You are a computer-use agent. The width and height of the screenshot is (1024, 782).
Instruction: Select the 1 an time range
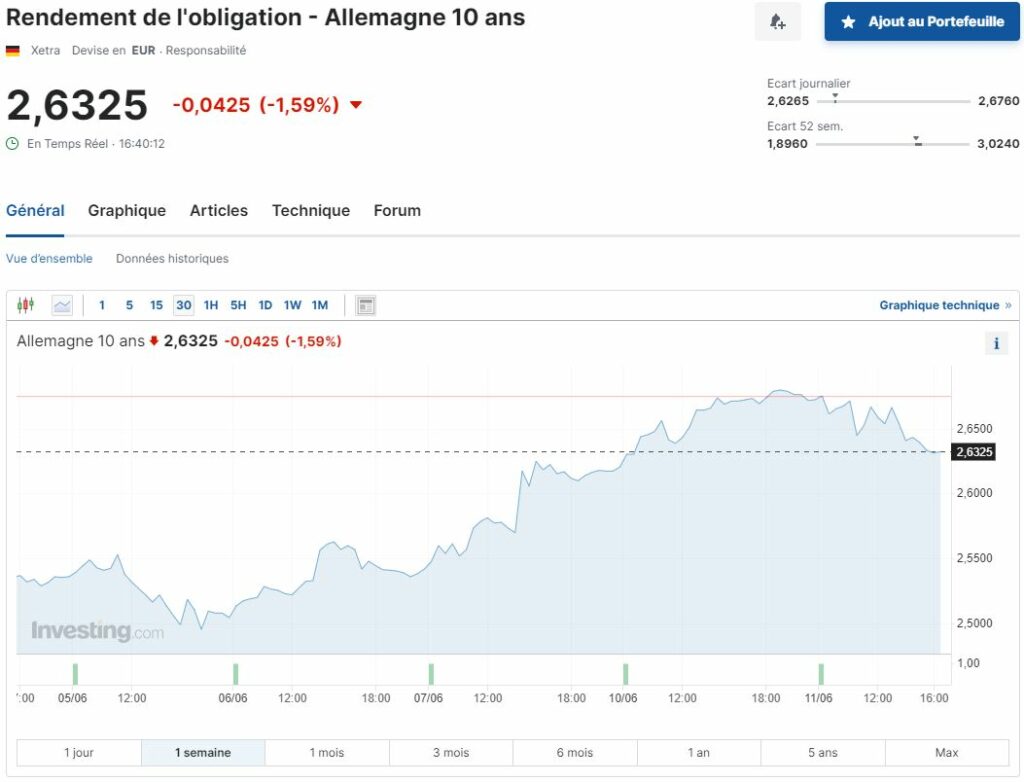pos(699,752)
